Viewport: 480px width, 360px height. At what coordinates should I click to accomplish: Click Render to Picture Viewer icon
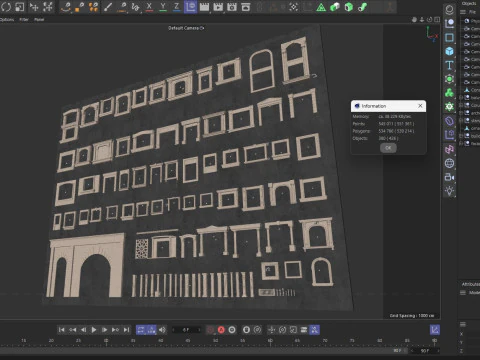(218, 7)
